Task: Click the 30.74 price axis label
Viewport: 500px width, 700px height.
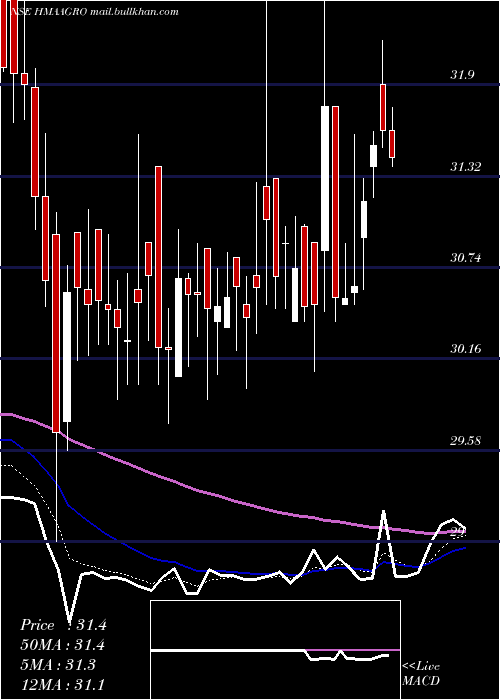Action: tap(466, 258)
